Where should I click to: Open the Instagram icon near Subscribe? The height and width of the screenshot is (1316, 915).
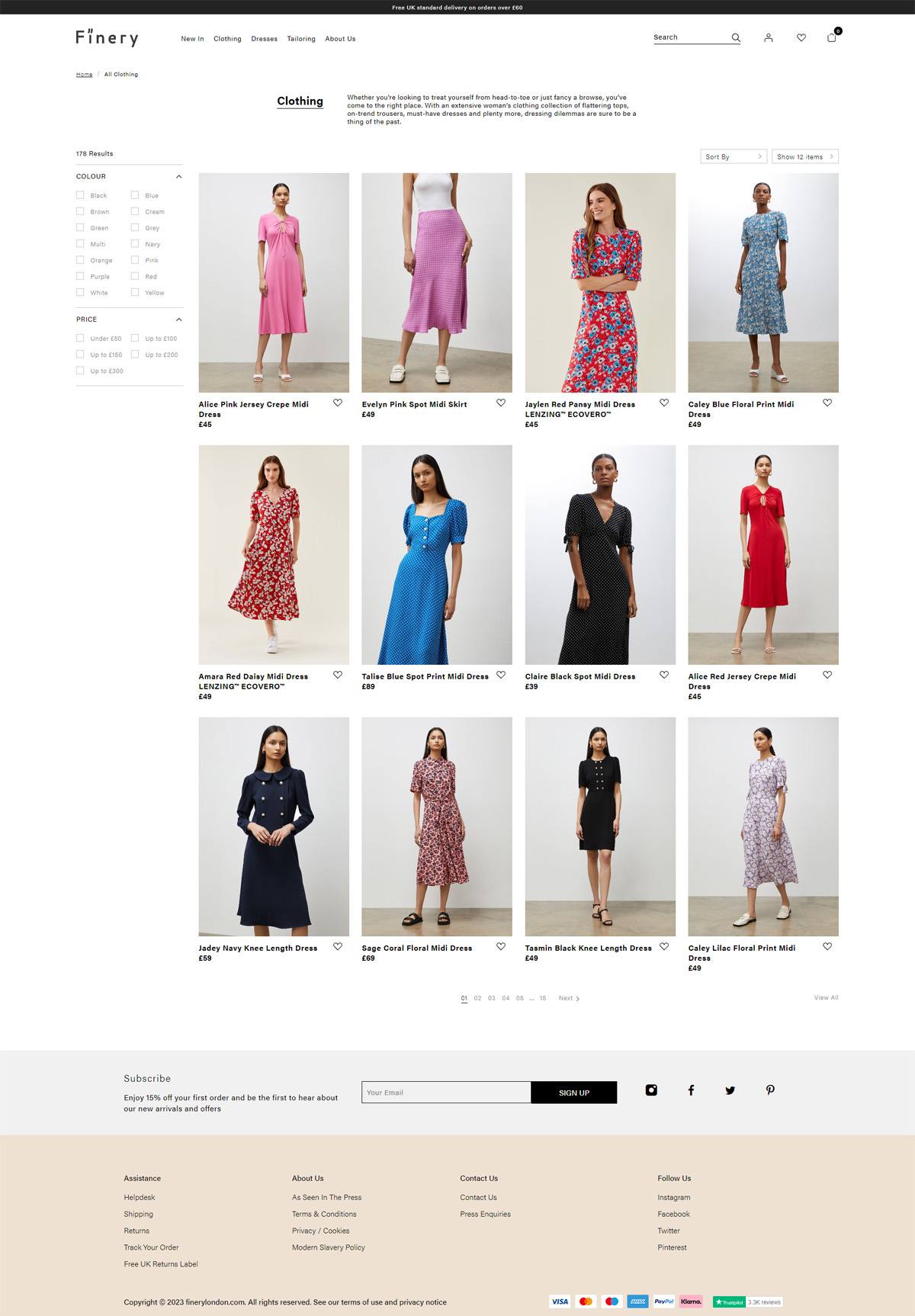click(x=651, y=1090)
